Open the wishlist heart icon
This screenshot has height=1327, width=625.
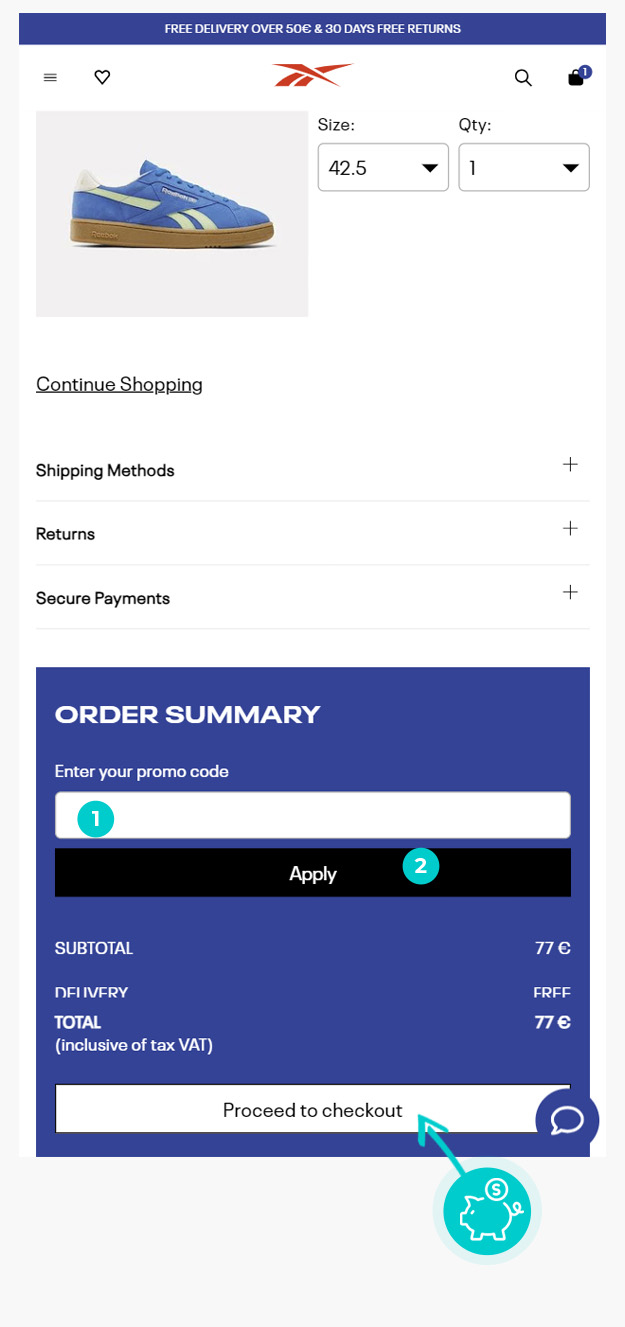[x=102, y=77]
